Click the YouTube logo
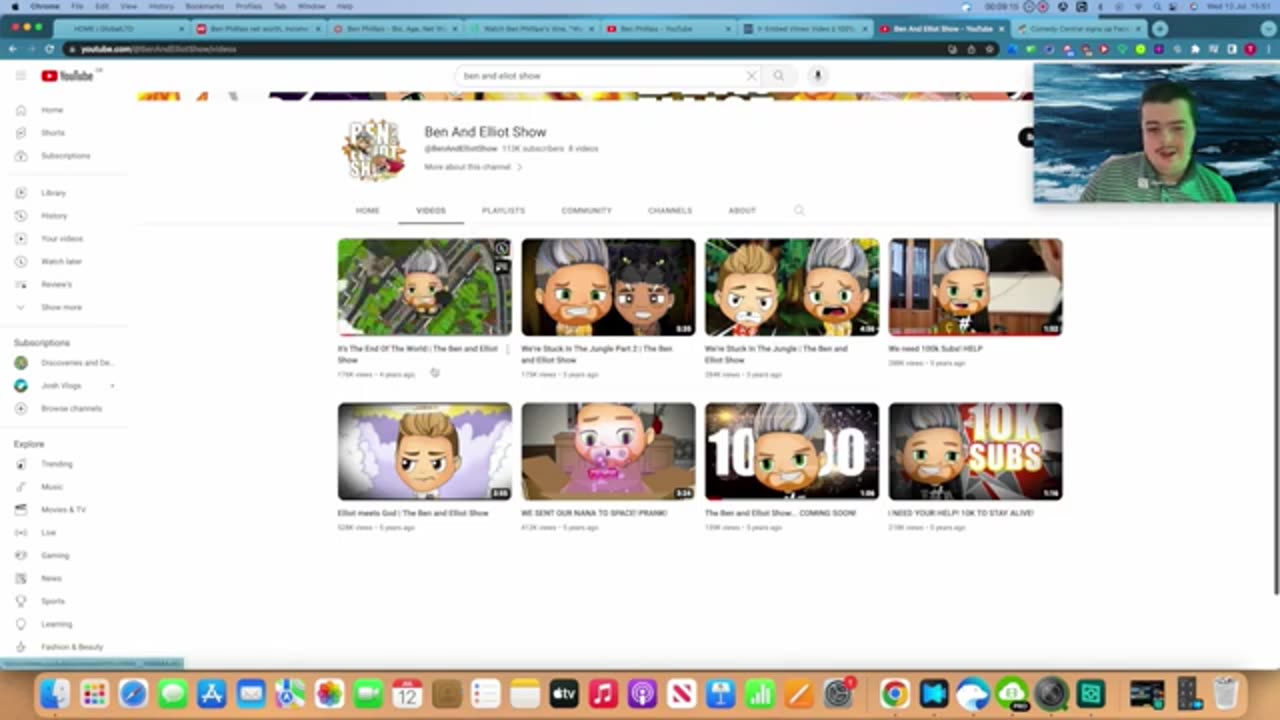Screen dimensions: 1280x720 tap(67, 76)
